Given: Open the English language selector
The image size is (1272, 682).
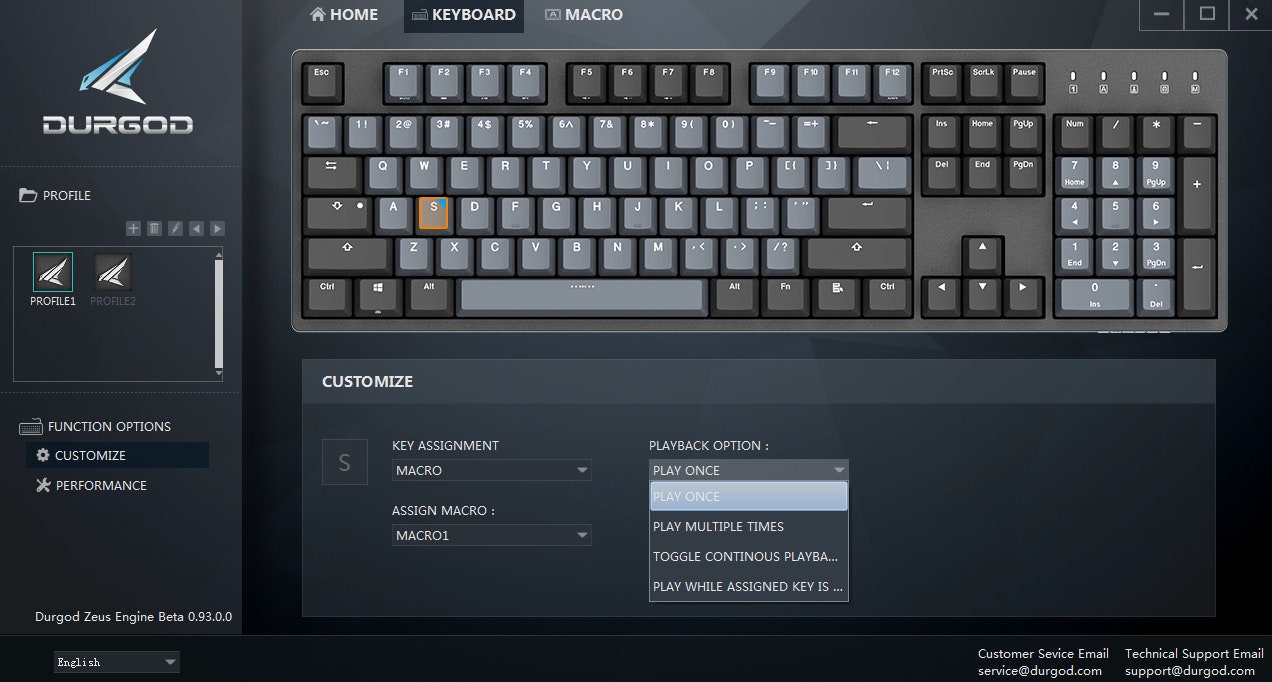Looking at the screenshot, I should point(117,662).
